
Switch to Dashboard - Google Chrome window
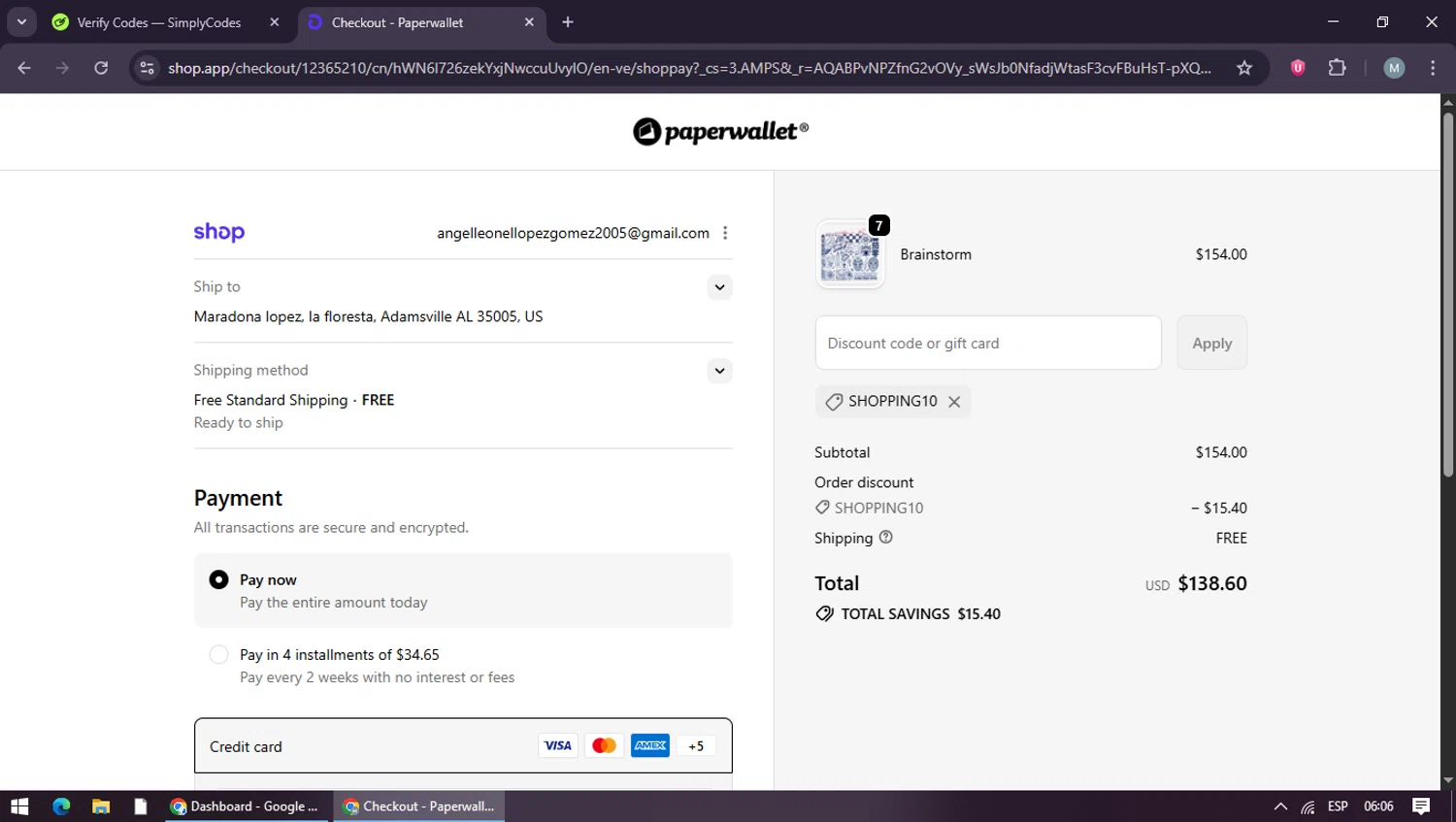click(246, 806)
